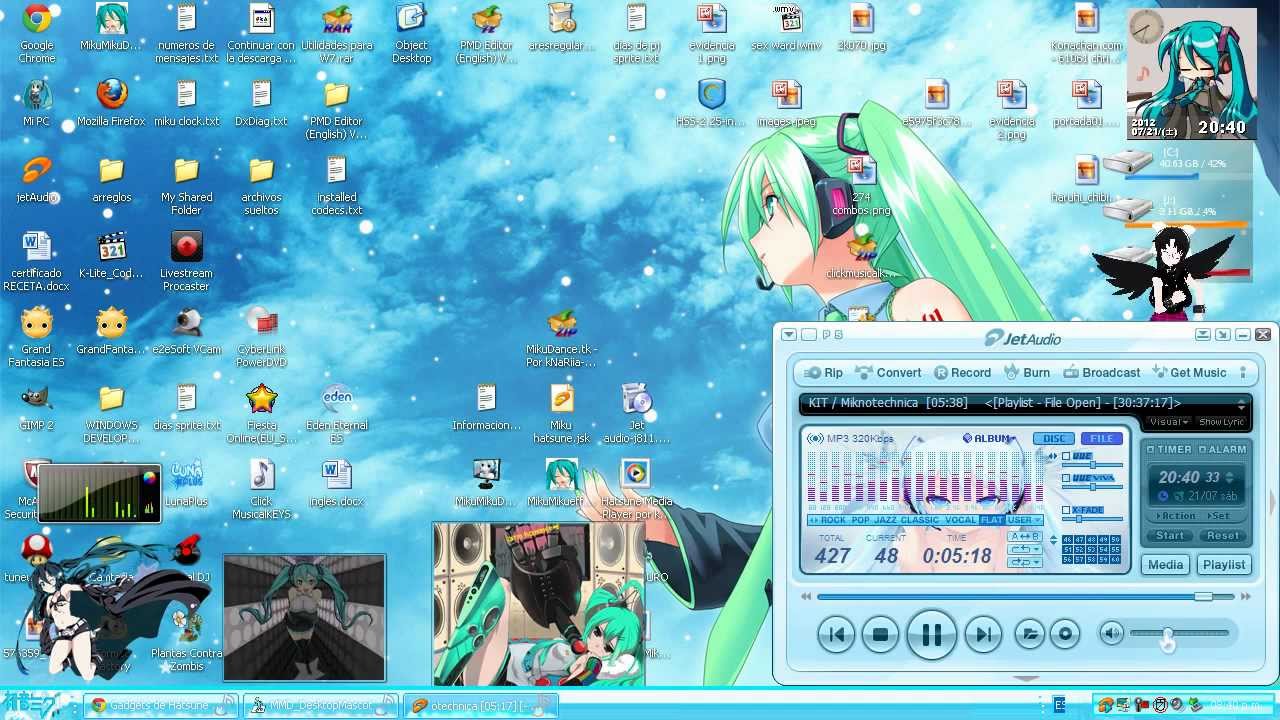Click Show Lyric button

point(1221,422)
